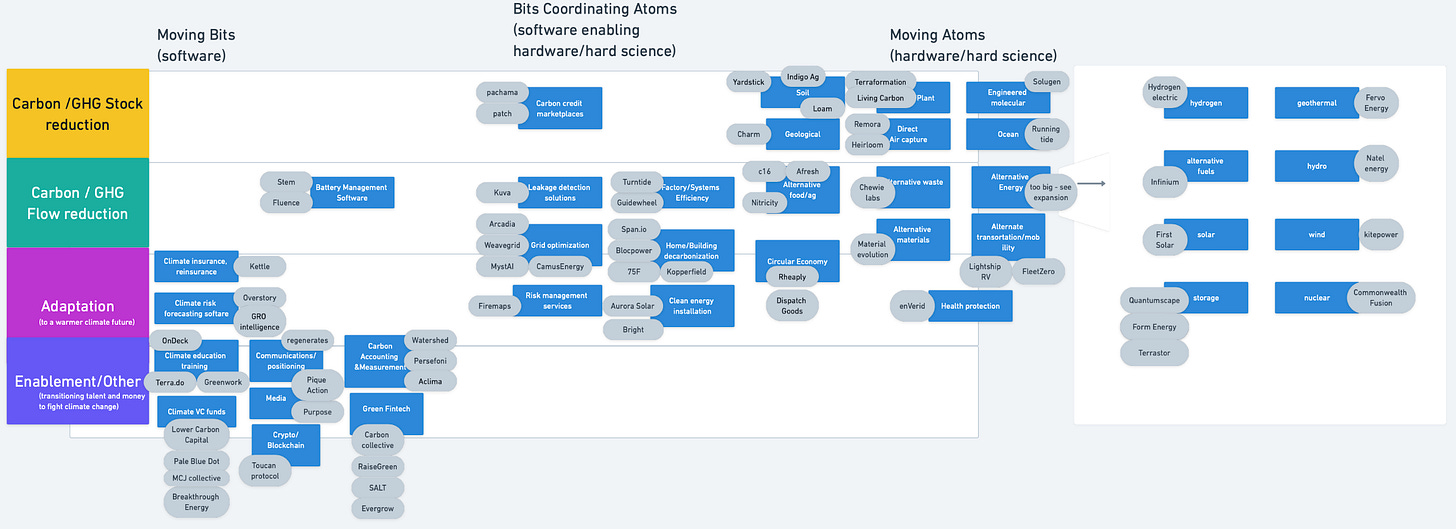The image size is (1456, 529).
Task: Click the 'too big - see expansion' bubble
Action: coord(1051,192)
